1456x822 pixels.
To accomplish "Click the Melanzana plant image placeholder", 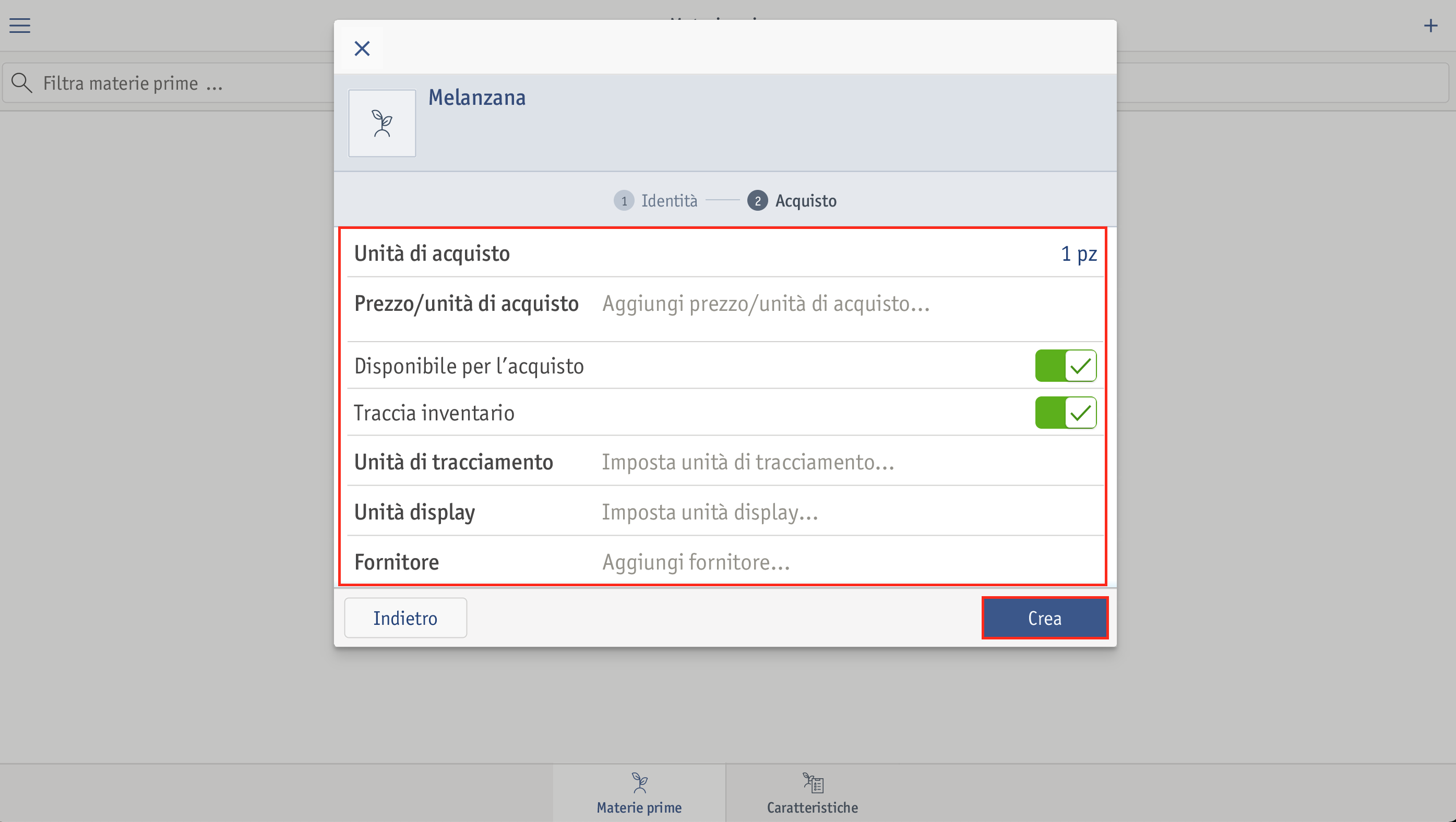I will (x=382, y=123).
